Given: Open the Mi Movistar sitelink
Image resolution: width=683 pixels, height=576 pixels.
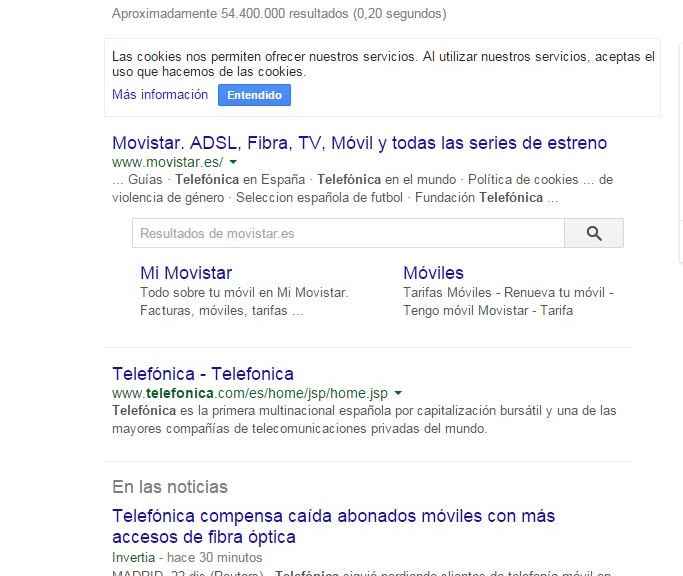Looking at the screenshot, I should click(x=186, y=273).
